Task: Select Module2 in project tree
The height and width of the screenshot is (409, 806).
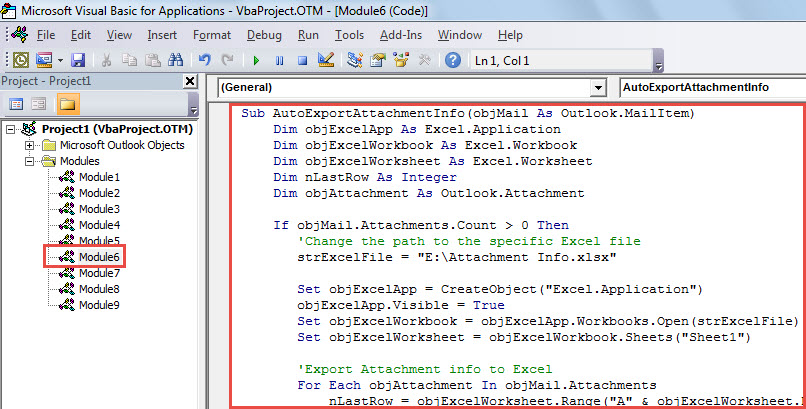Action: point(99,193)
